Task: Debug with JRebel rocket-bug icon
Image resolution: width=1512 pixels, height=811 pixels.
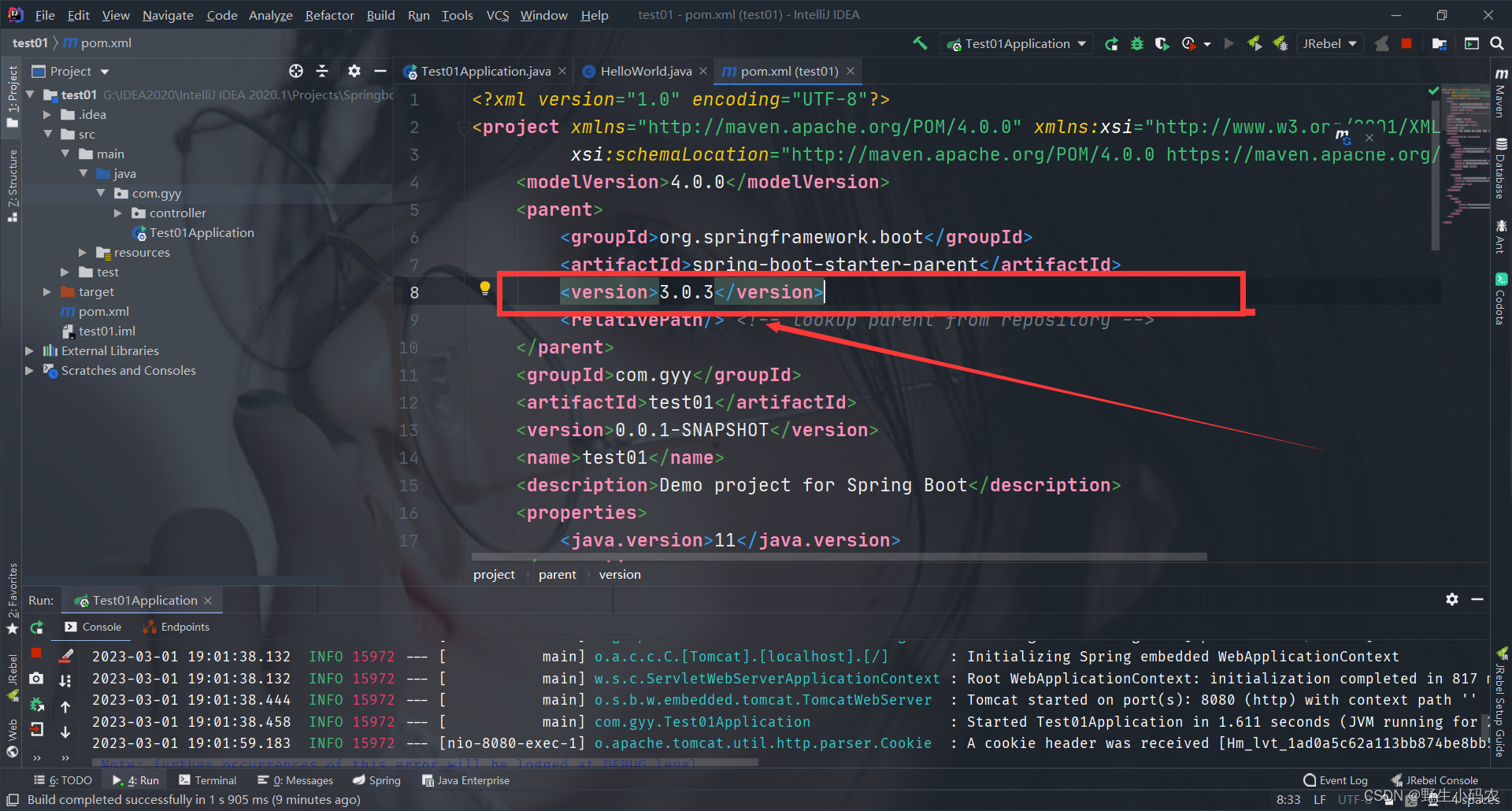Action: point(1280,43)
